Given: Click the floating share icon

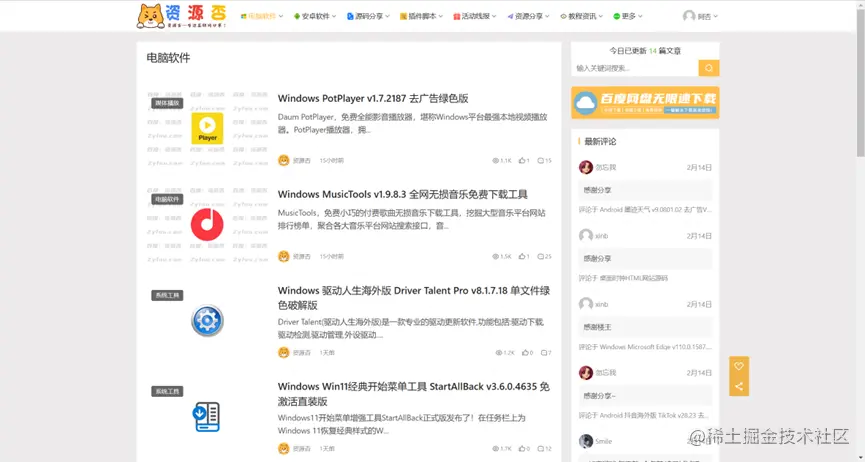Looking at the screenshot, I should point(739,386).
